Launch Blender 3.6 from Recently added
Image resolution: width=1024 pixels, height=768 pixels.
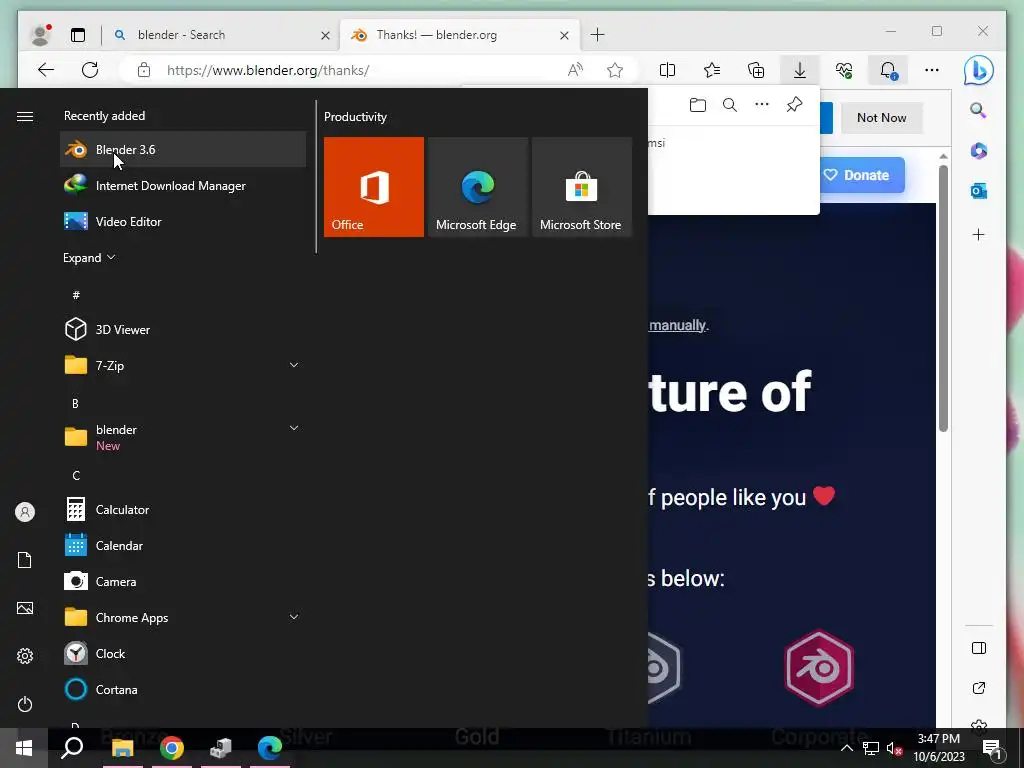point(183,150)
